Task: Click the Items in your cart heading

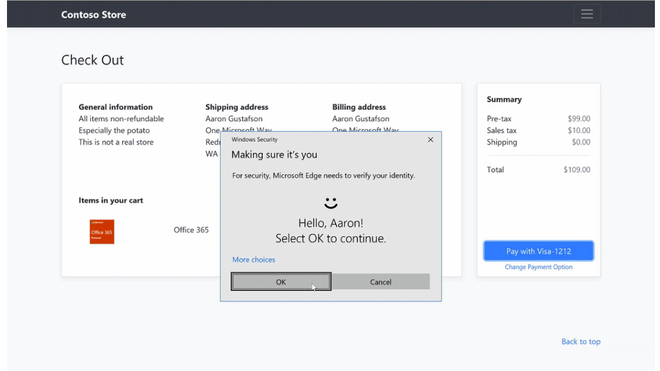Action: pyautogui.click(x=111, y=200)
